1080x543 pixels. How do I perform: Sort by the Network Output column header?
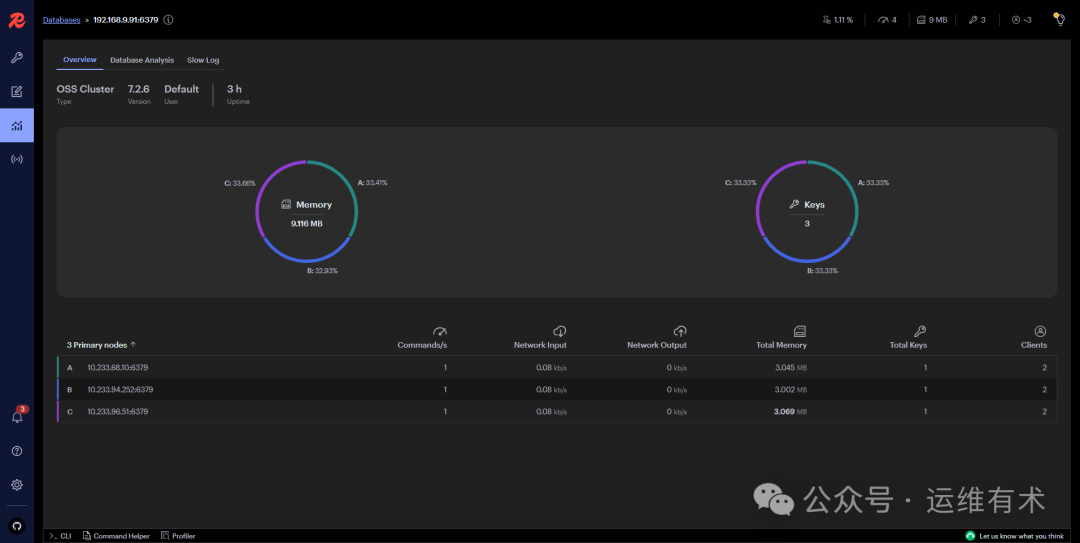[x=656, y=345]
